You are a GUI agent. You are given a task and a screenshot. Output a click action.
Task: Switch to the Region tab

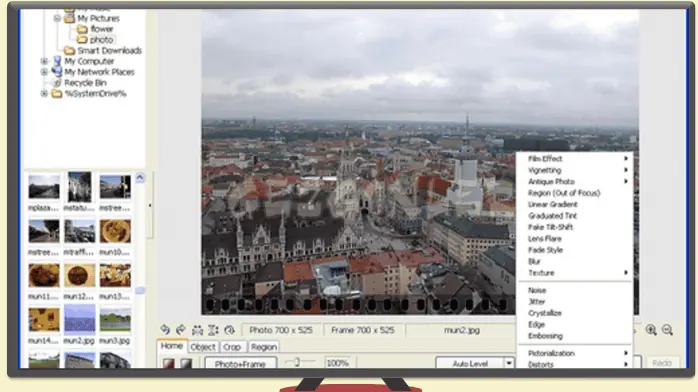tap(264, 347)
